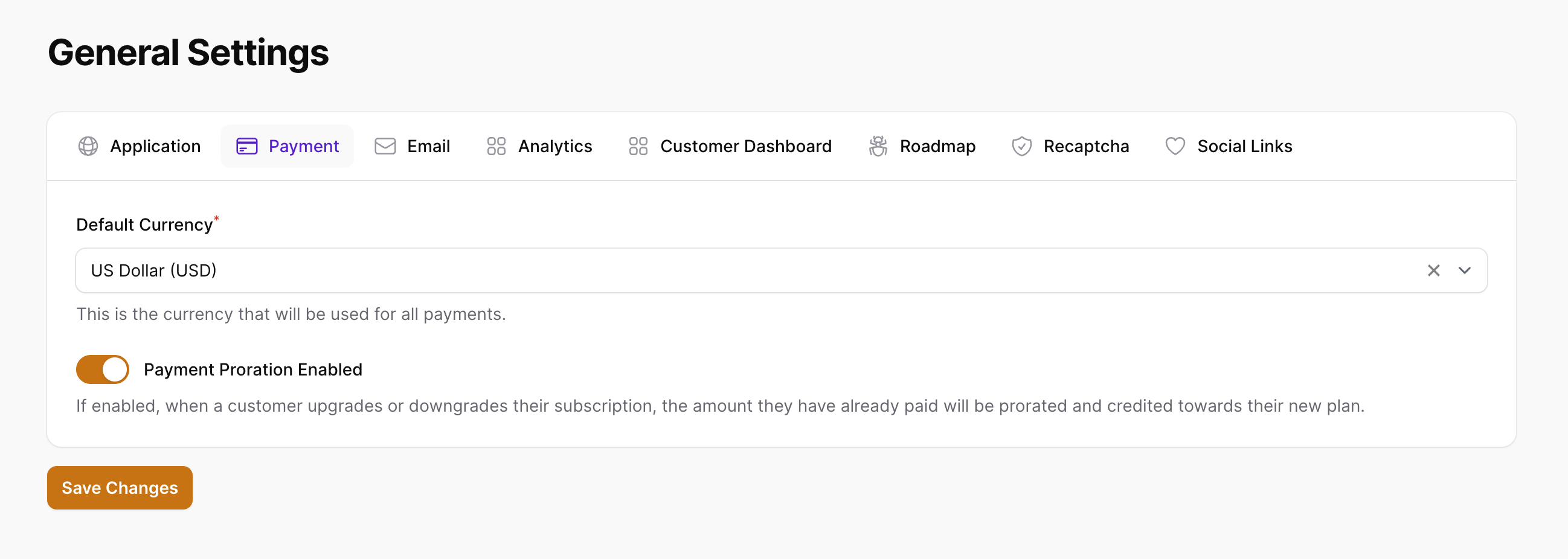The width and height of the screenshot is (1568, 559).
Task: Select the Roadmap tab label
Action: coord(937,147)
